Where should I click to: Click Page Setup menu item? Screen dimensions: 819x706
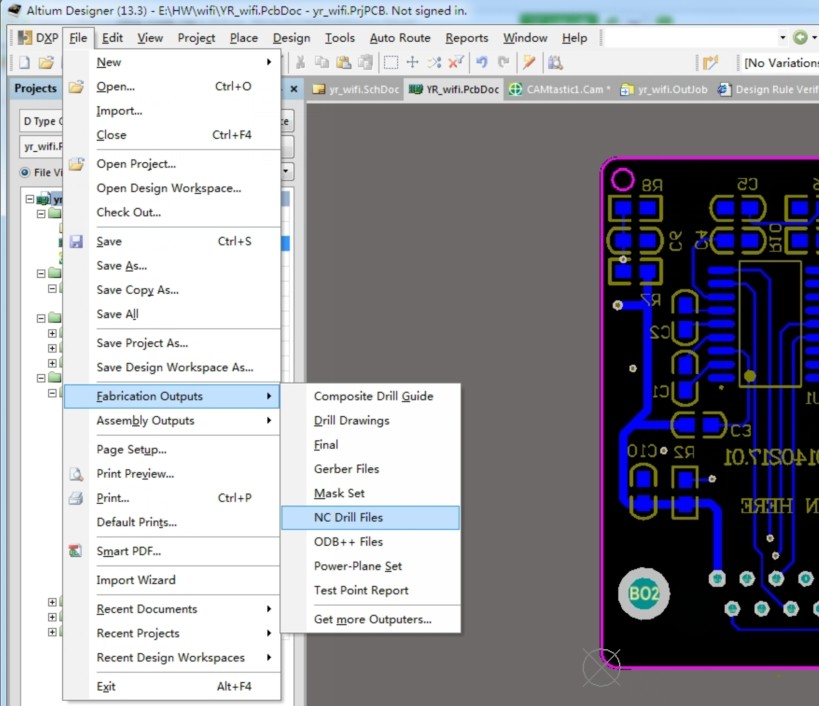coord(171,450)
